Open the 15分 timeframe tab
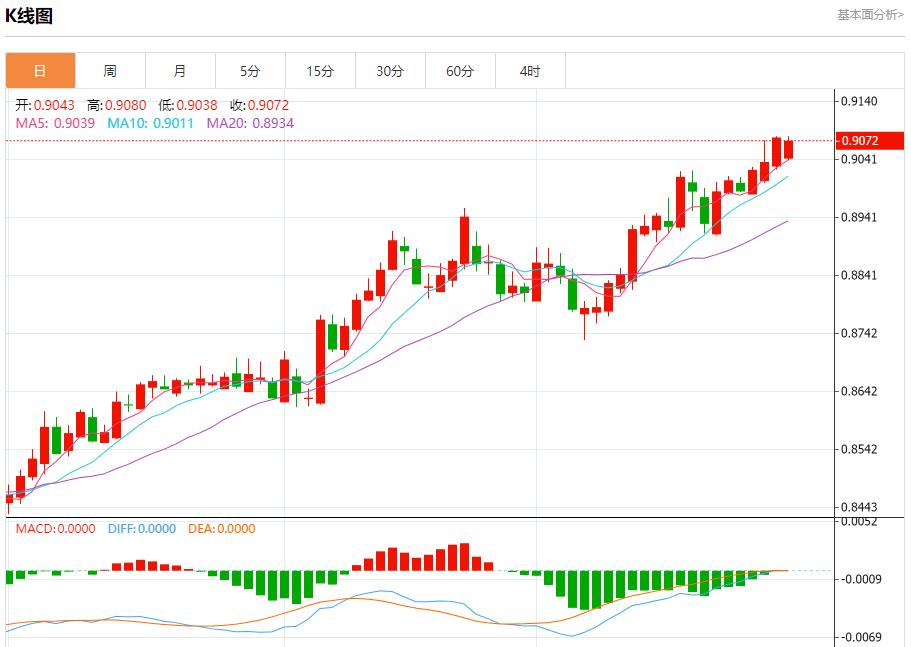The height and width of the screenshot is (647, 911). (x=320, y=71)
